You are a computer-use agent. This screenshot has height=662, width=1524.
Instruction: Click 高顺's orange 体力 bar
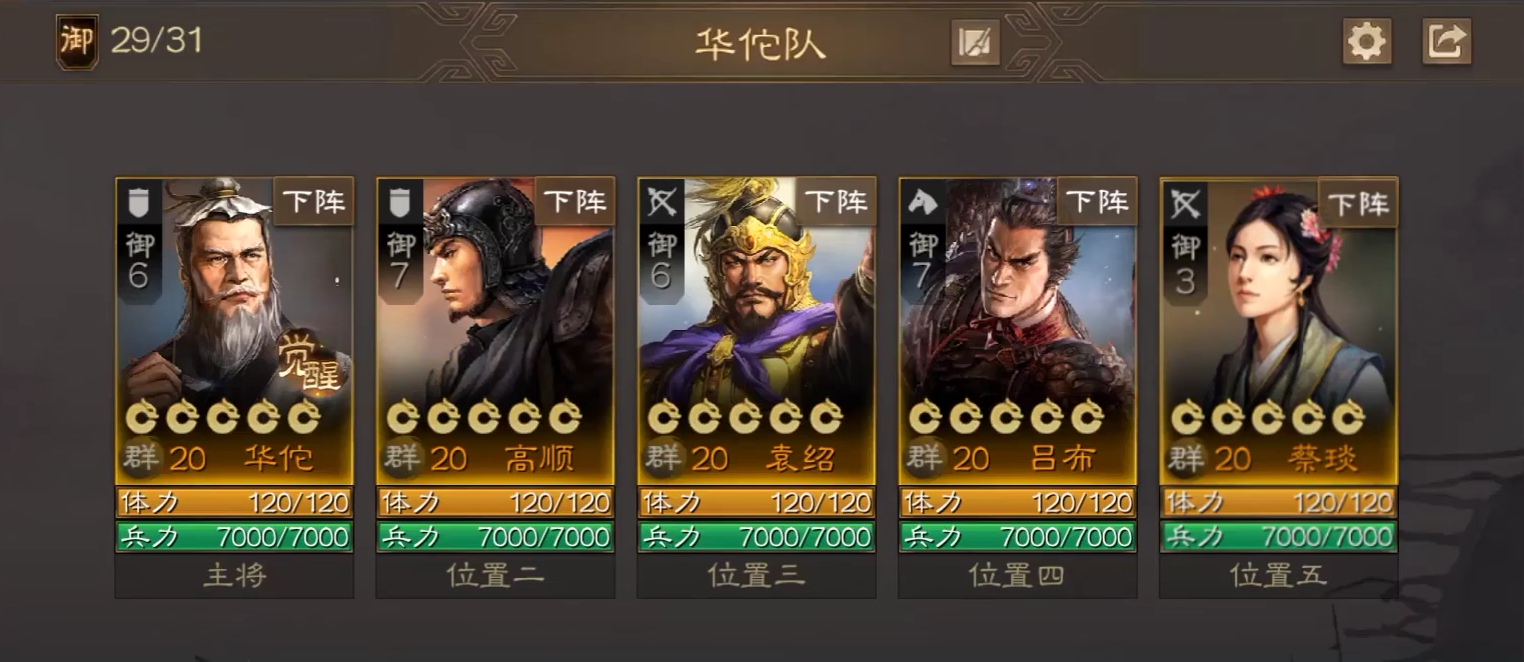(x=495, y=502)
